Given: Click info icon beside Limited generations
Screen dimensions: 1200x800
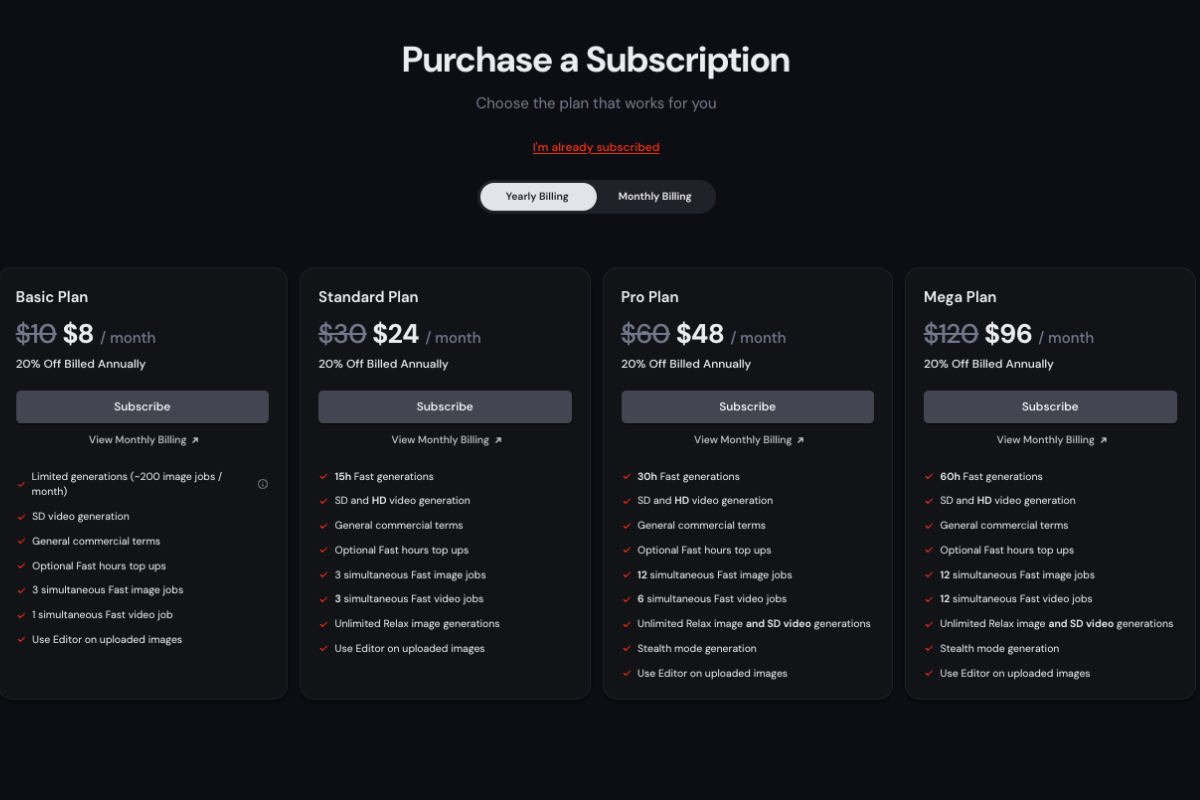Looking at the screenshot, I should click(x=263, y=484).
